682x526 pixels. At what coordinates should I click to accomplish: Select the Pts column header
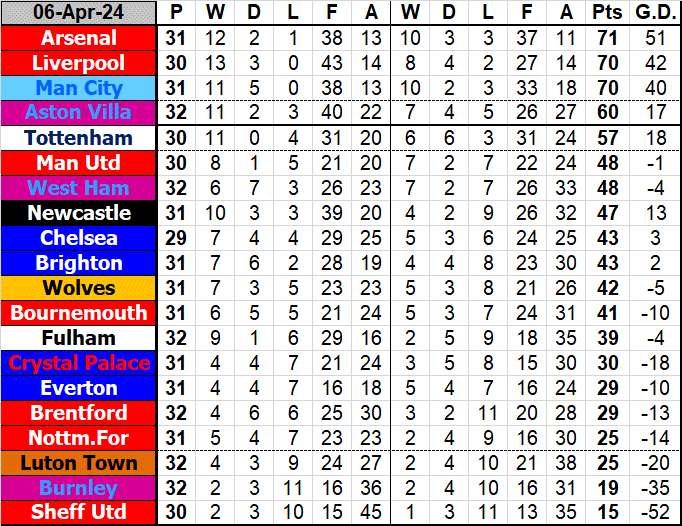pos(606,13)
